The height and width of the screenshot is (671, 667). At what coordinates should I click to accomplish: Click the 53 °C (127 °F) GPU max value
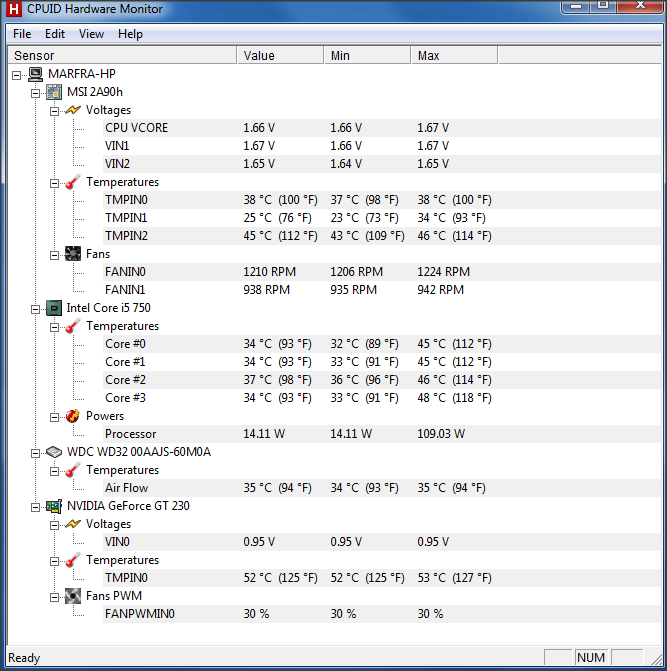tap(454, 578)
